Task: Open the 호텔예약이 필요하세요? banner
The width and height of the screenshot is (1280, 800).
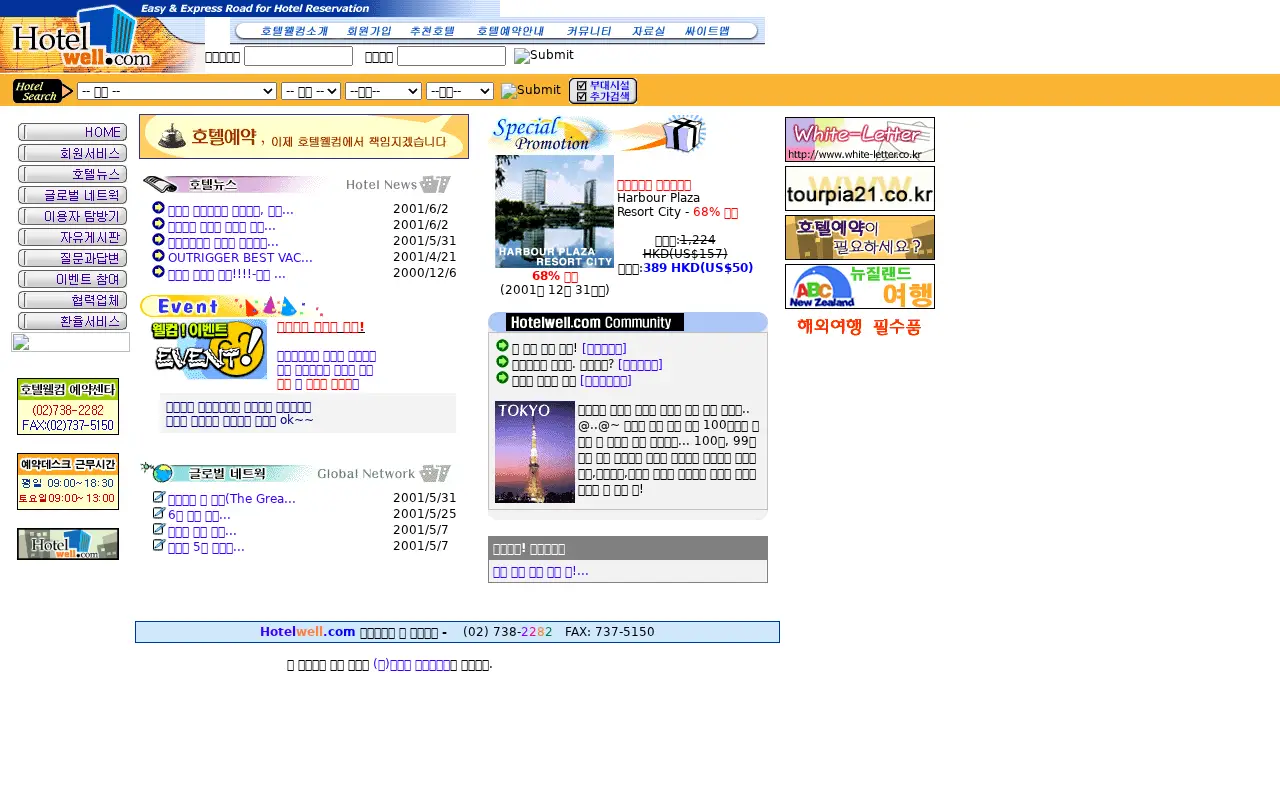Action: [860, 237]
